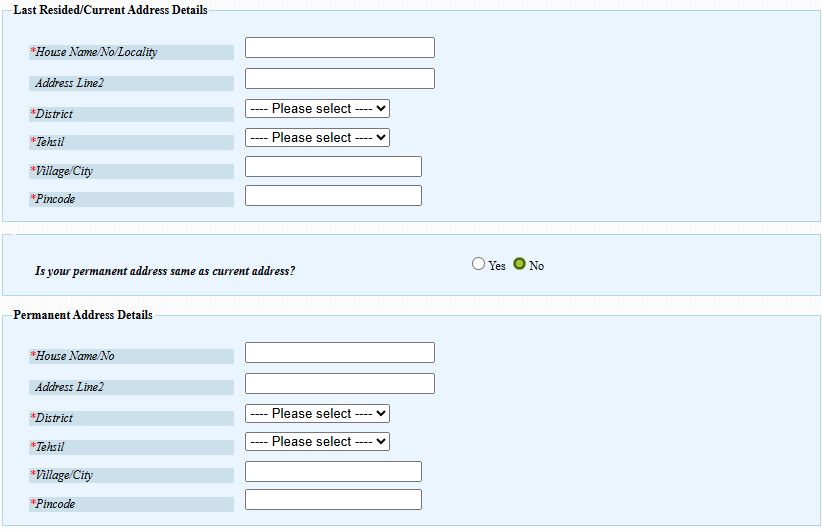This screenshot has height=529, width=822.
Task: Click the current address Village/City label
Action: (x=64, y=171)
